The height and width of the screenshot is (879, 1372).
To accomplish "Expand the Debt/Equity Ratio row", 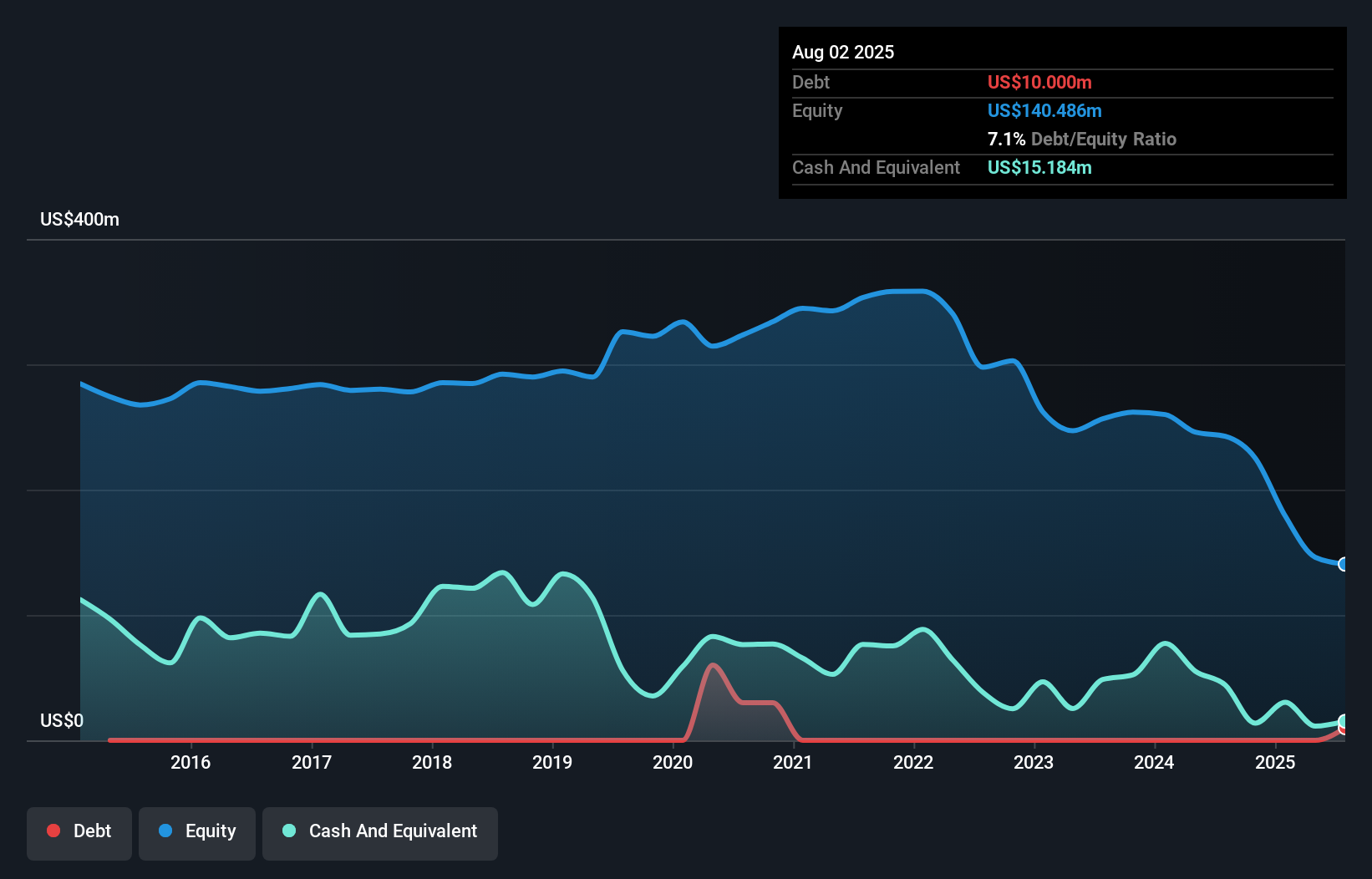I will pyautogui.click(x=1082, y=139).
